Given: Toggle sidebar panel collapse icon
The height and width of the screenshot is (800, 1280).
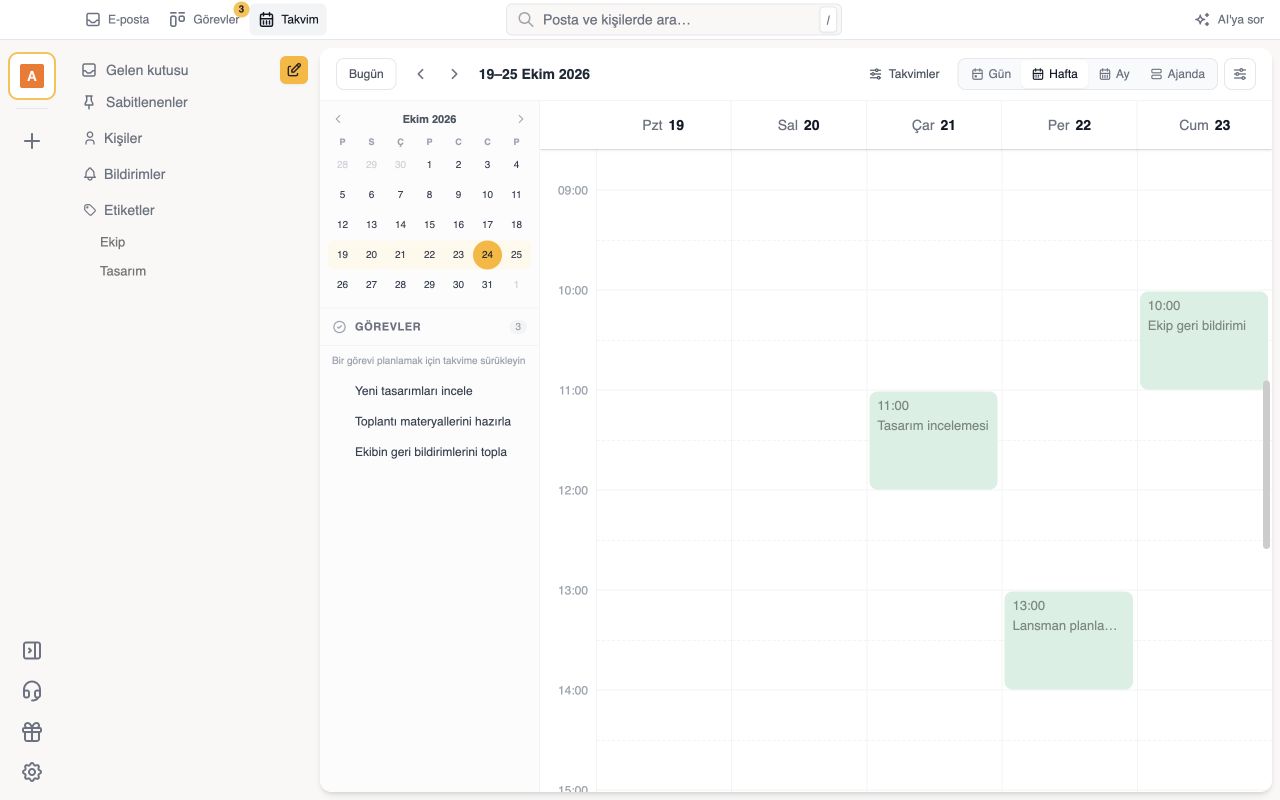Looking at the screenshot, I should 32,651.
